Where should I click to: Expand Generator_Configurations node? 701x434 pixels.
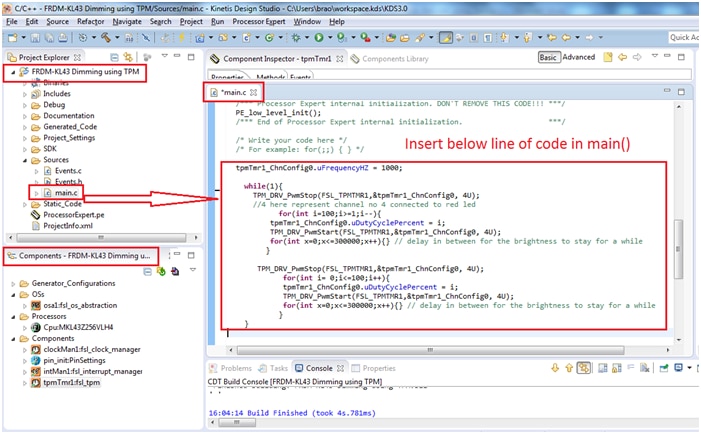pyautogui.click(x=14, y=284)
